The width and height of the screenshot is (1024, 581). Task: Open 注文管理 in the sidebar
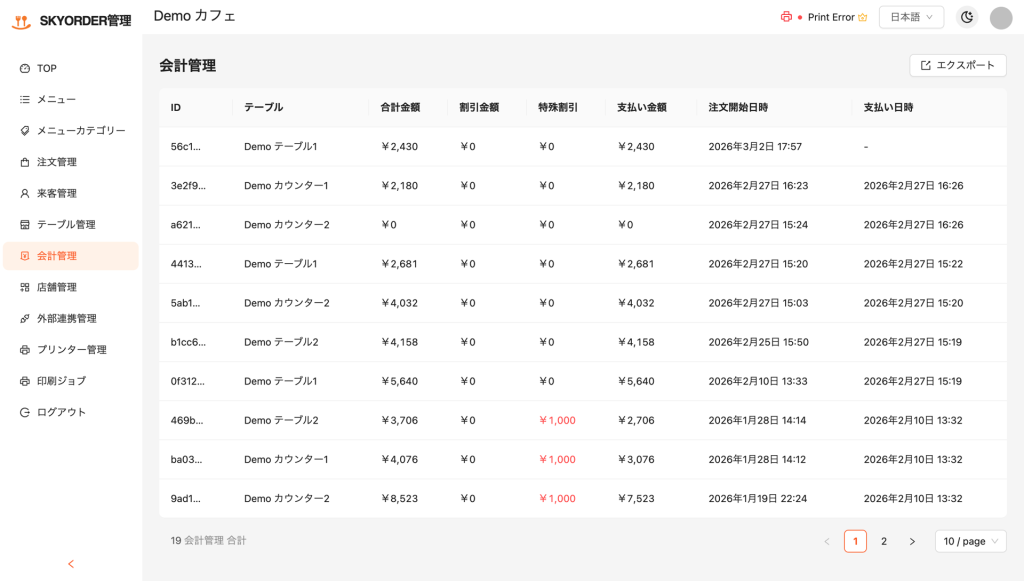(x=71, y=162)
